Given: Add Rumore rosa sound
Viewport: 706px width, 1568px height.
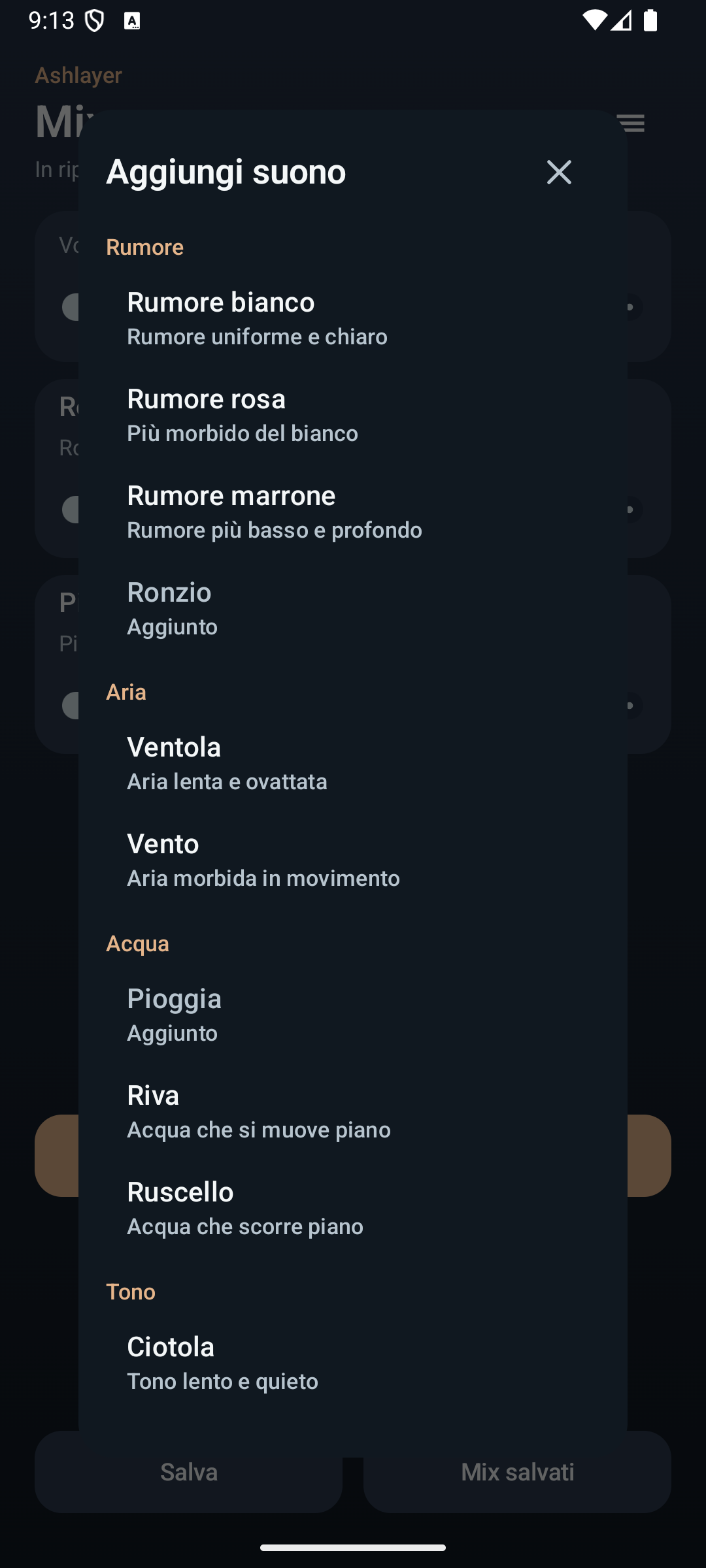Looking at the screenshot, I should tap(353, 415).
